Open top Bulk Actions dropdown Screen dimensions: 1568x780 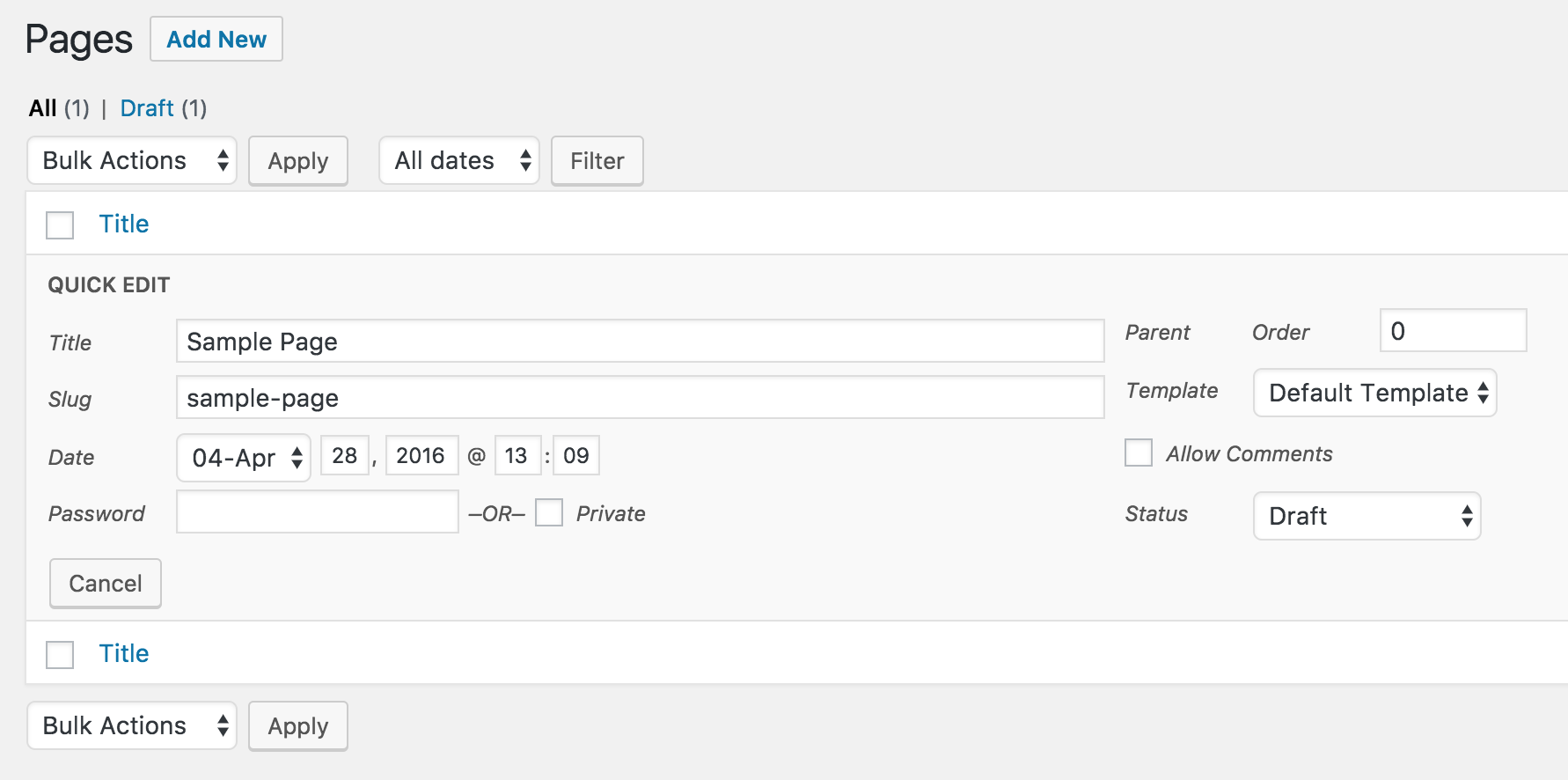(x=132, y=160)
